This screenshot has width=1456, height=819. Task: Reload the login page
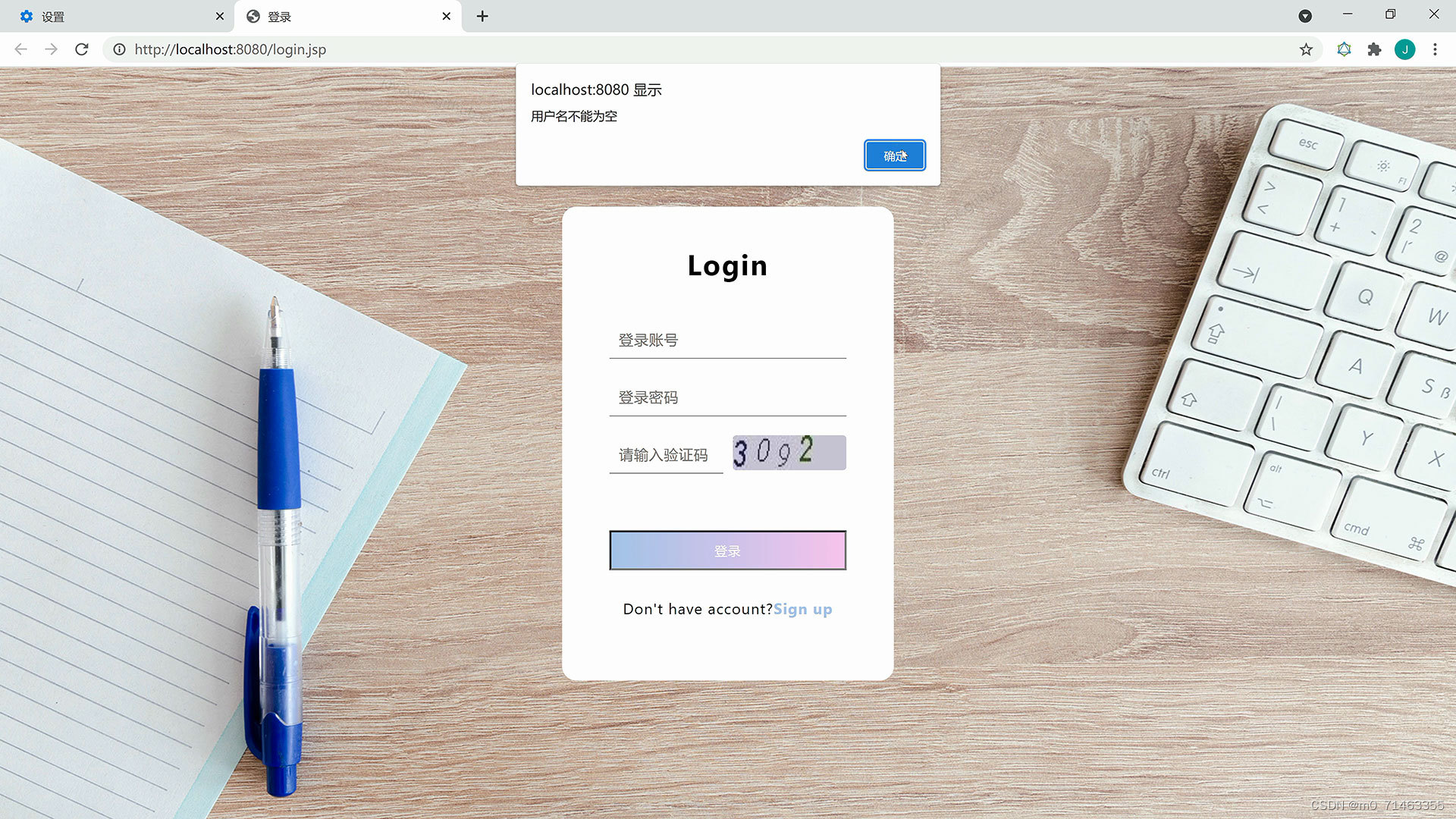[82, 49]
